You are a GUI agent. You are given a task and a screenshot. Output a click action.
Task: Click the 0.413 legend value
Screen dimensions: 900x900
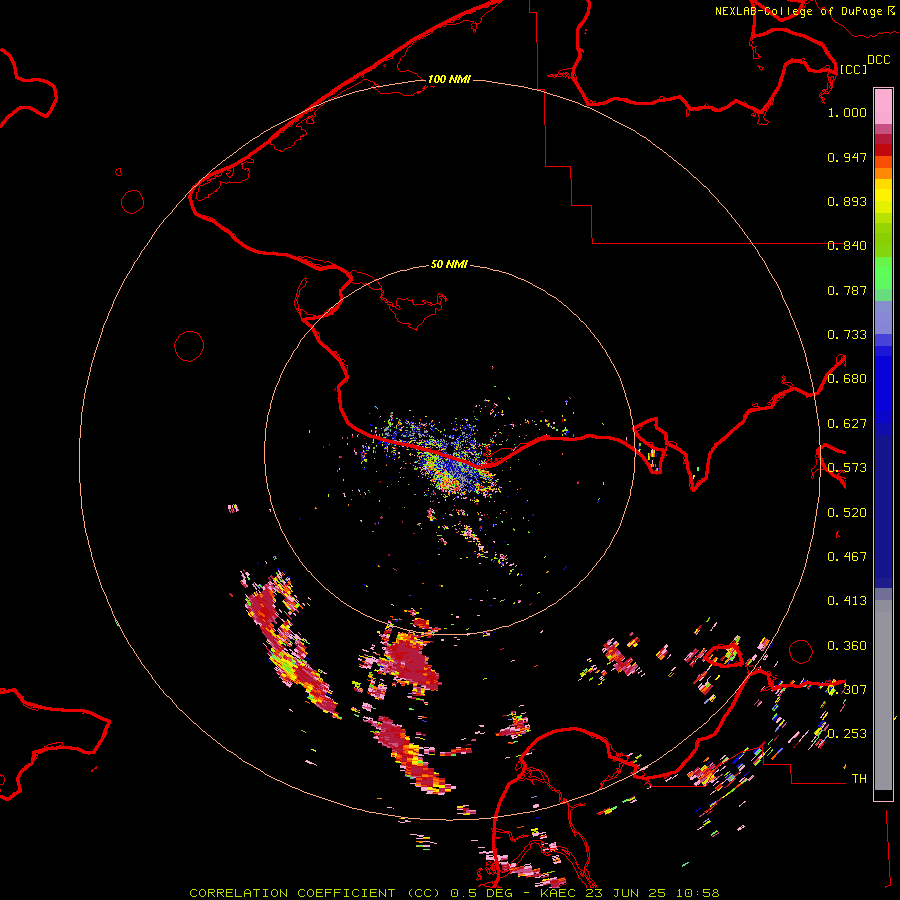point(847,601)
